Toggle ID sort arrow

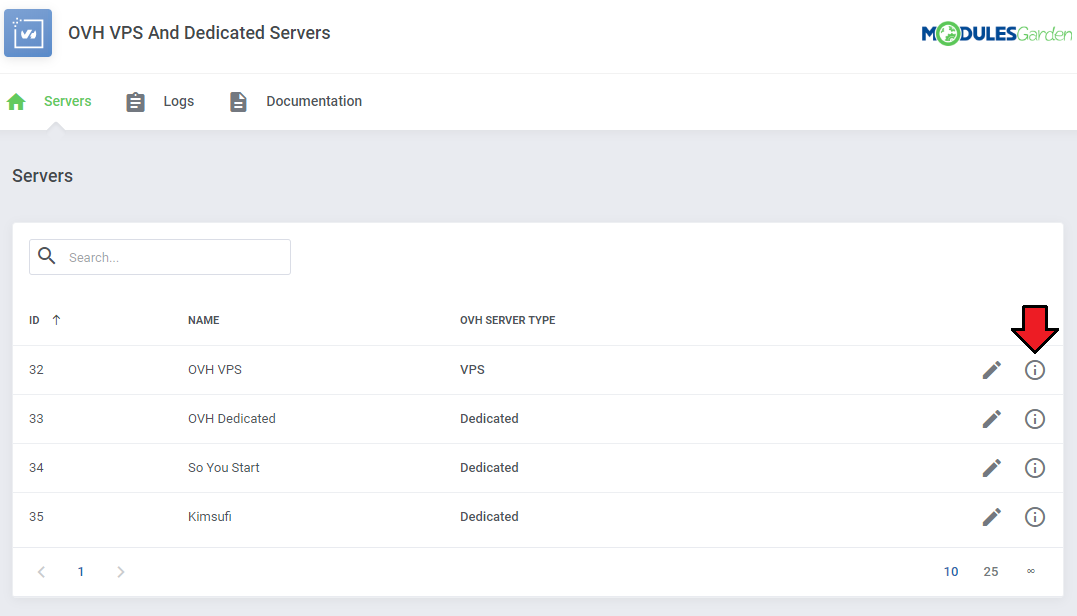pos(56,320)
